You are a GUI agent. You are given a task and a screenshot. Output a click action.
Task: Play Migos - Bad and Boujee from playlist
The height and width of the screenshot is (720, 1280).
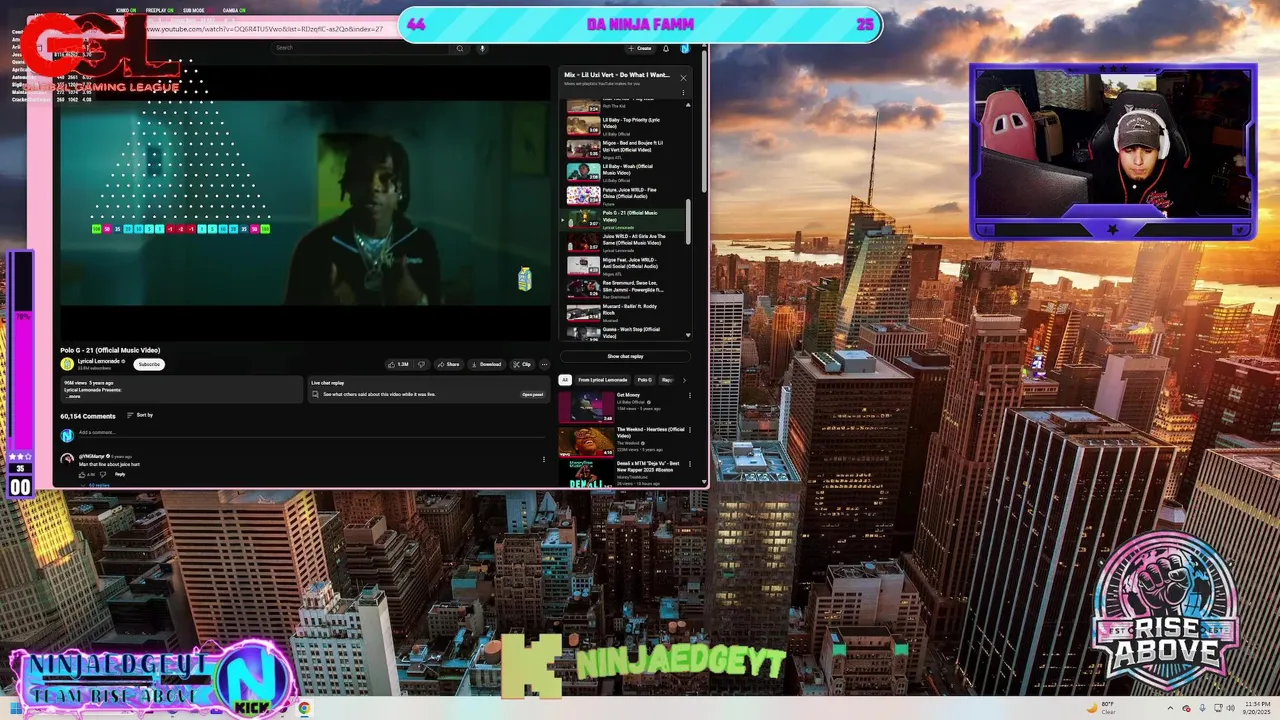(627, 149)
